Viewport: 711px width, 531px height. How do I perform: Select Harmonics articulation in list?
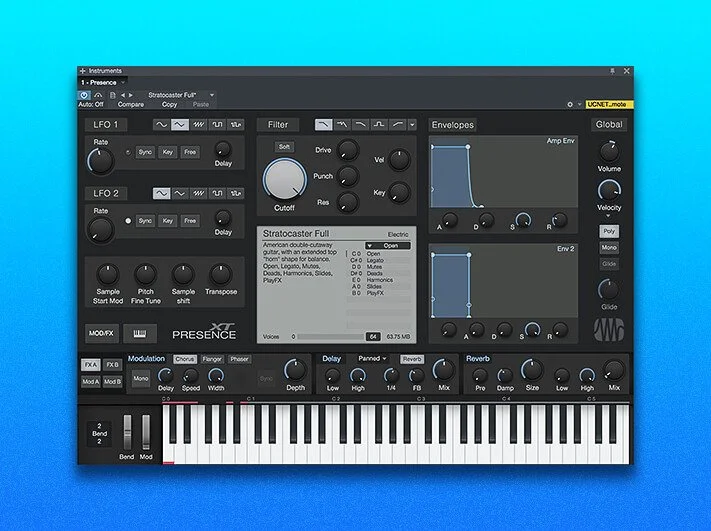(380, 280)
